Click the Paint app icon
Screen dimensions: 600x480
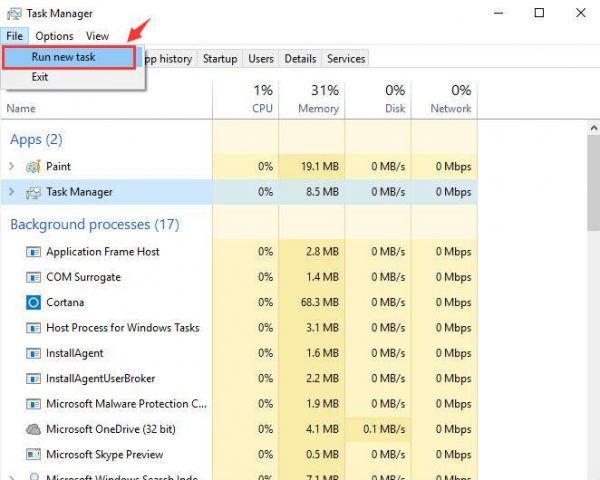[x=33, y=167]
